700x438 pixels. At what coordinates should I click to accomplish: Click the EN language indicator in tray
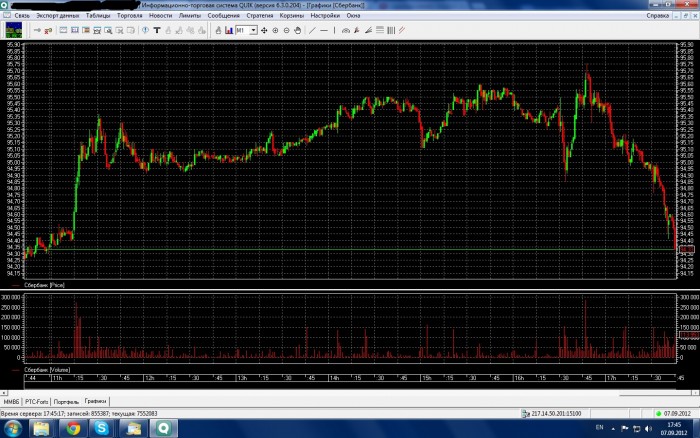[x=599, y=428]
